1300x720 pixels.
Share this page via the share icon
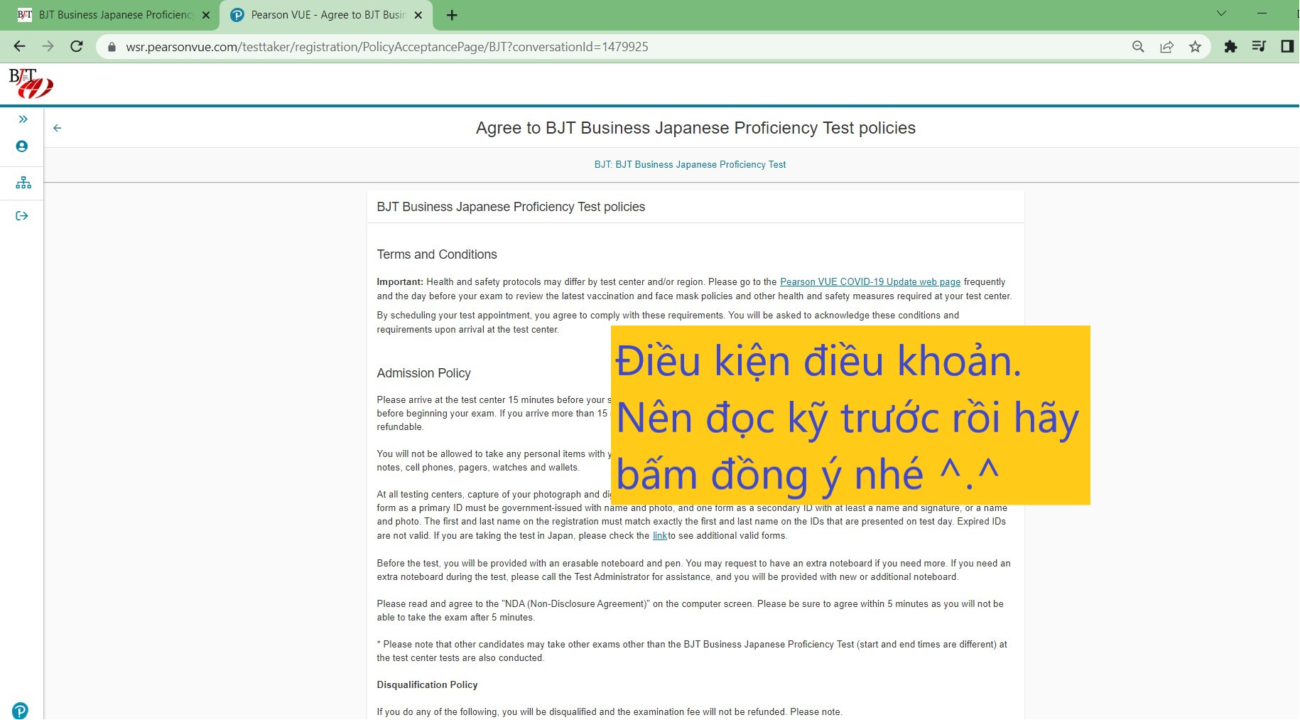[x=1166, y=47]
